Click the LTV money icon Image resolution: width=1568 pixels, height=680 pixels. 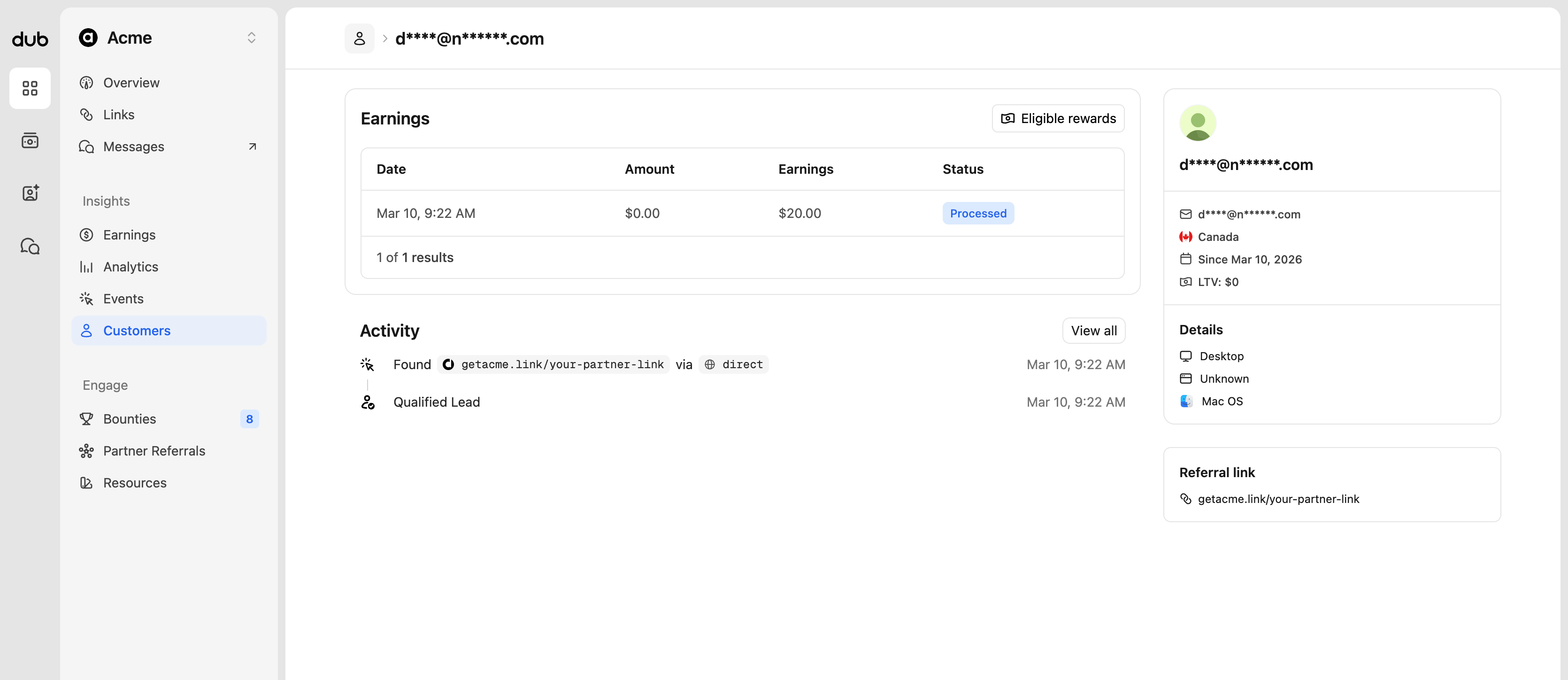(x=1185, y=282)
